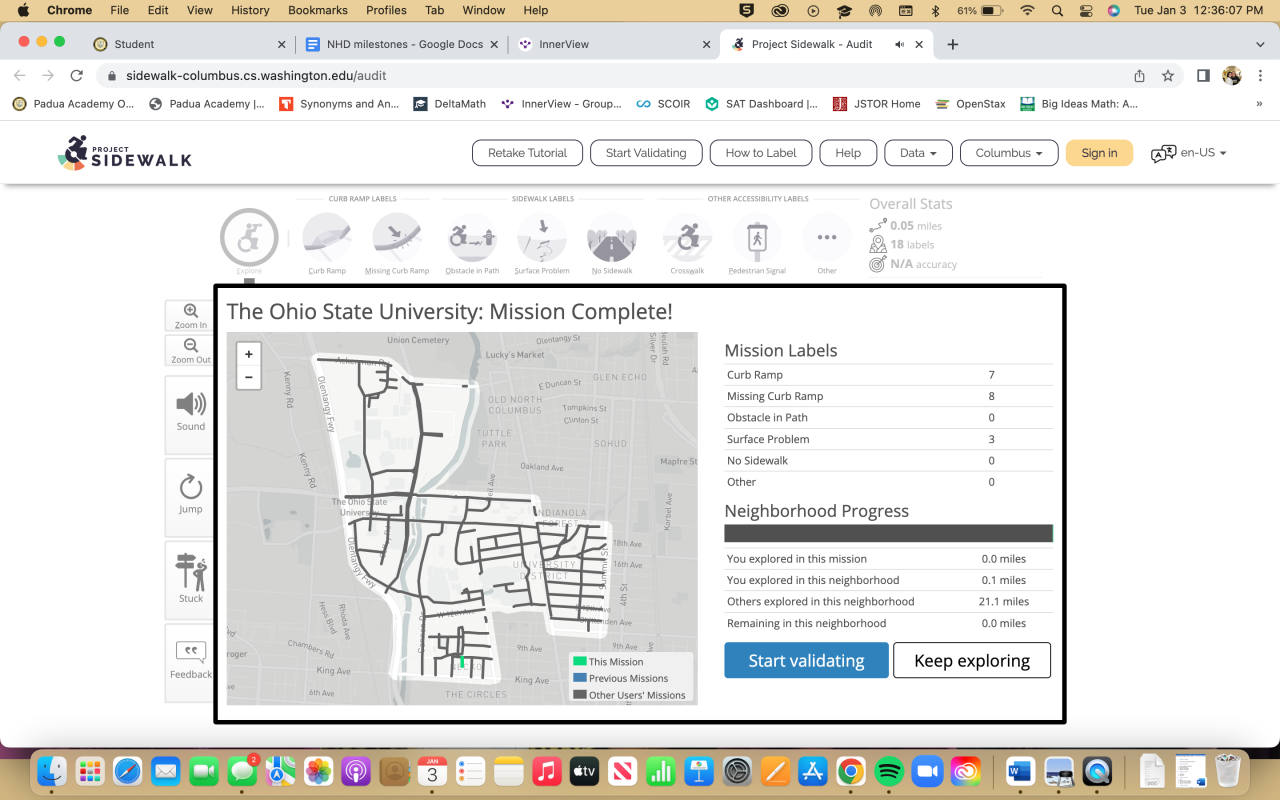
Task: Click the Mission Complete map thumbnail
Action: (462, 519)
